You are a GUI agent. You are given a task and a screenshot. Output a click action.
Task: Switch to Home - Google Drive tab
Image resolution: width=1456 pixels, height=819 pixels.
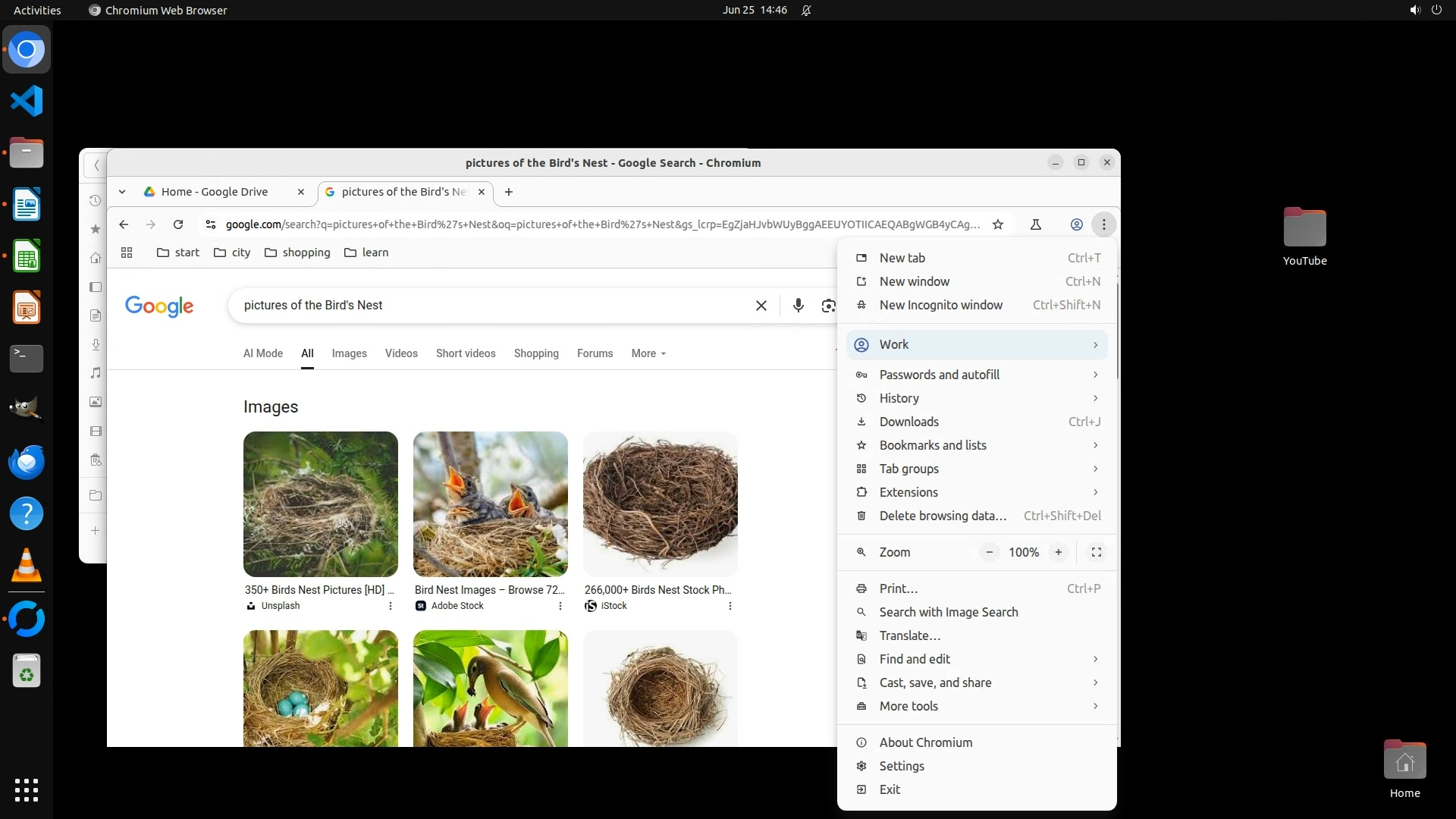click(x=215, y=192)
